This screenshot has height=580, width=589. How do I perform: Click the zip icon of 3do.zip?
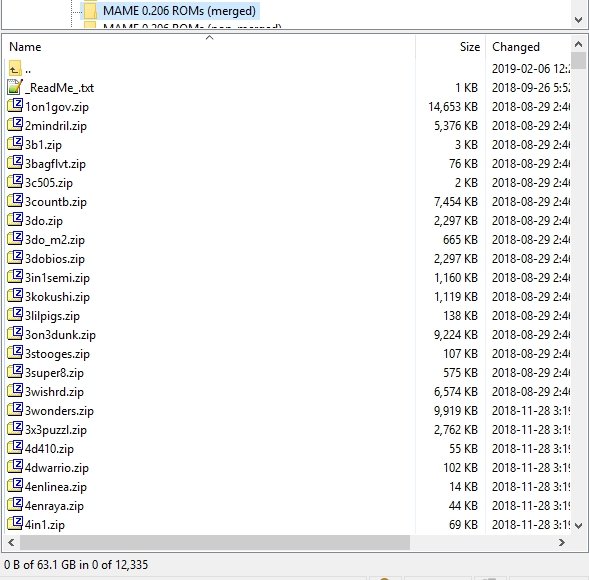(x=15, y=219)
